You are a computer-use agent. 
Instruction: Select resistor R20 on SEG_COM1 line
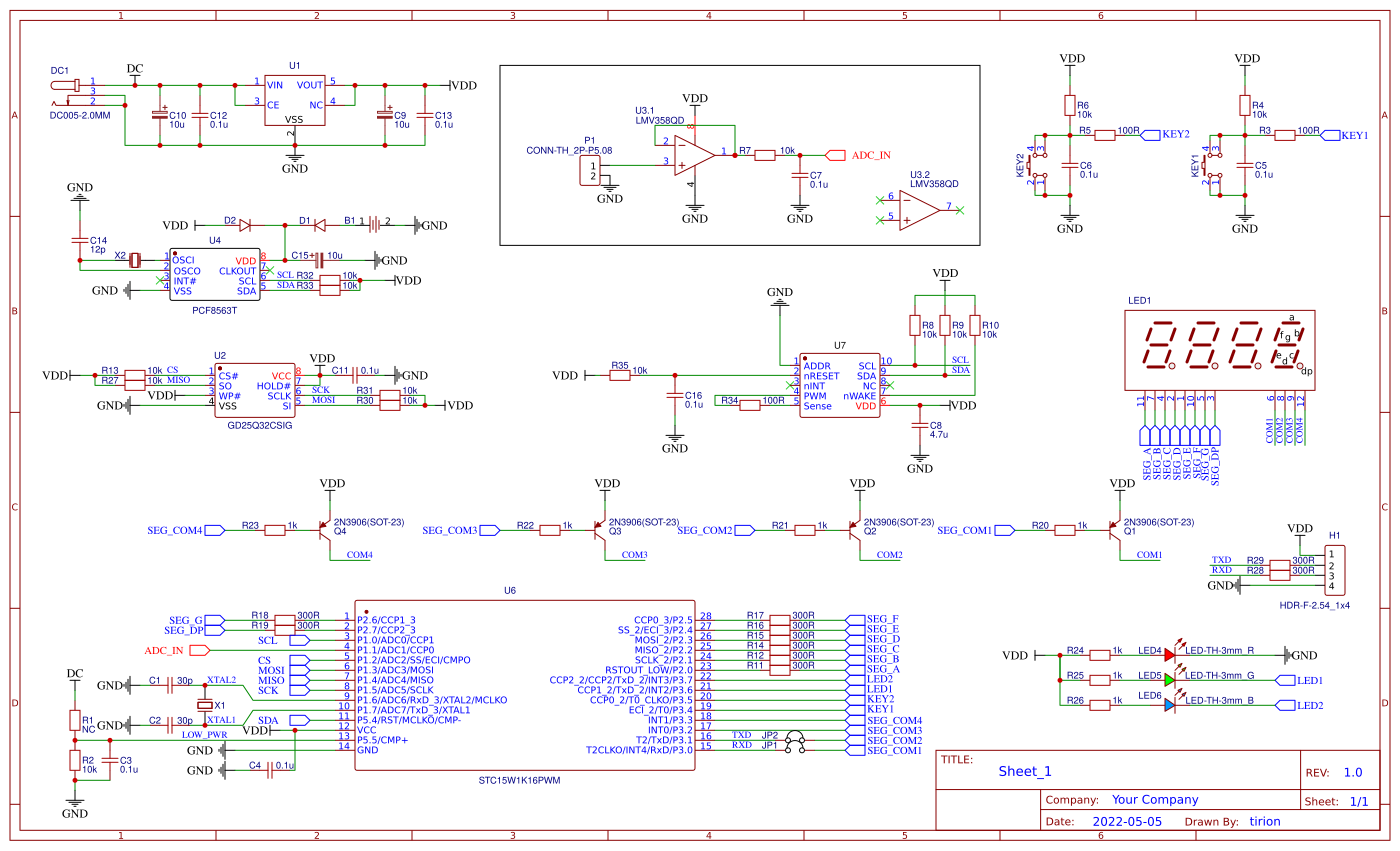[1067, 531]
